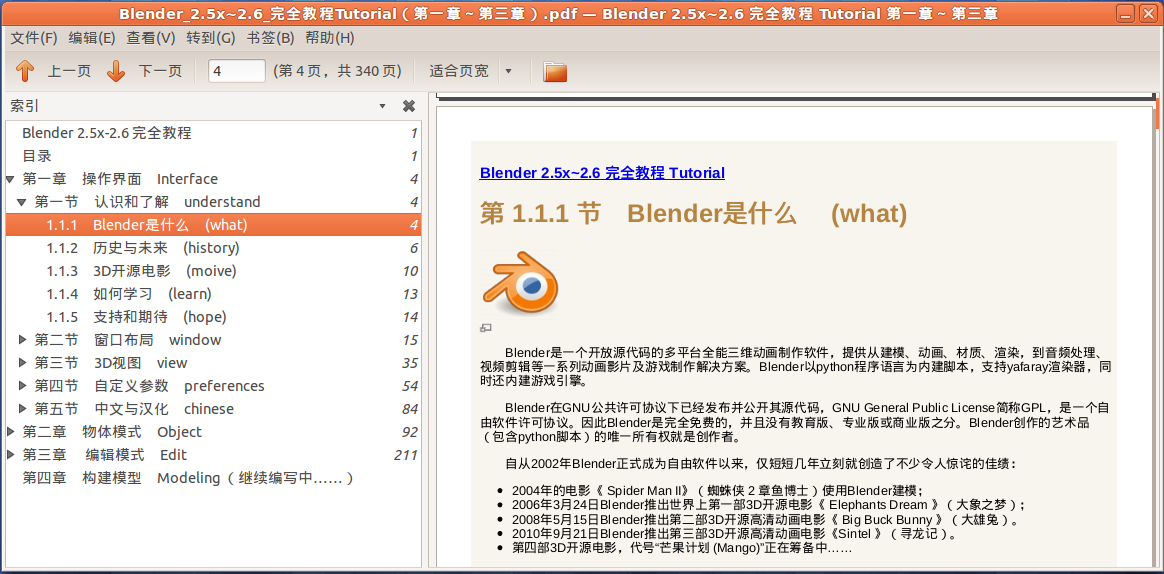Select 第一章 操作界面 Interface entry
The width and height of the screenshot is (1164, 574).
(213, 179)
